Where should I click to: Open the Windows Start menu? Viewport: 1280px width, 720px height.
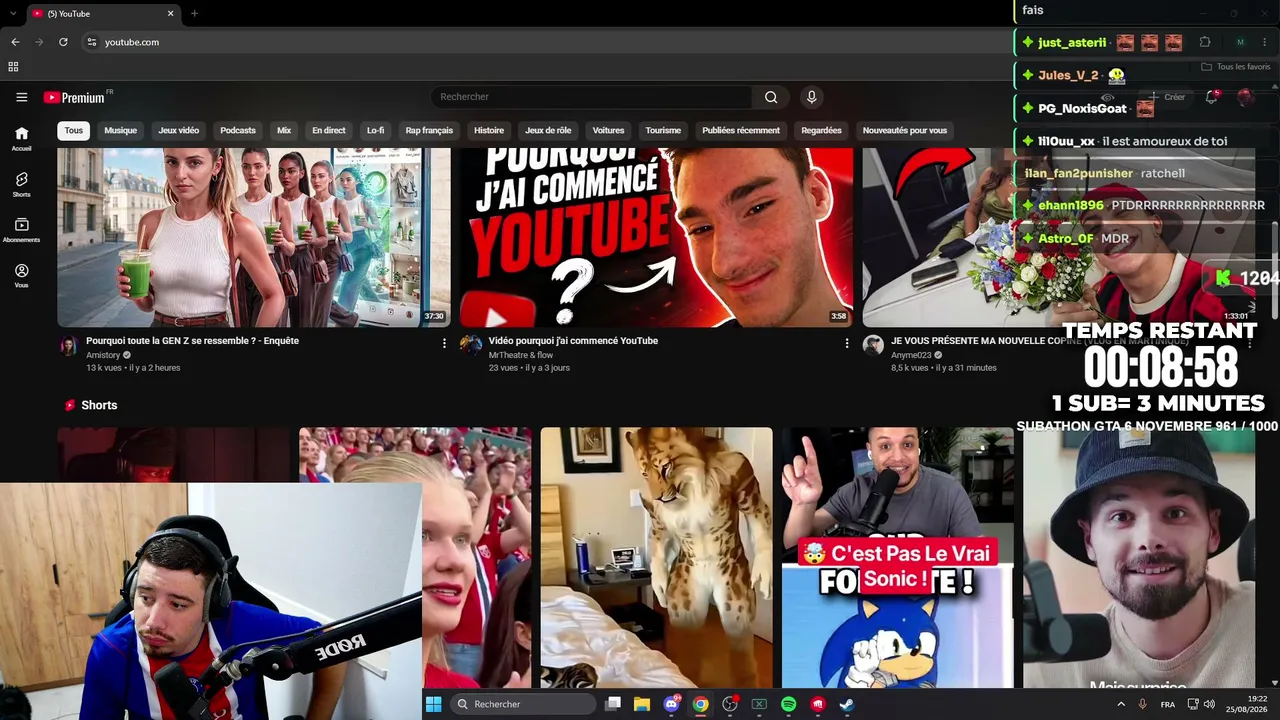coord(434,704)
